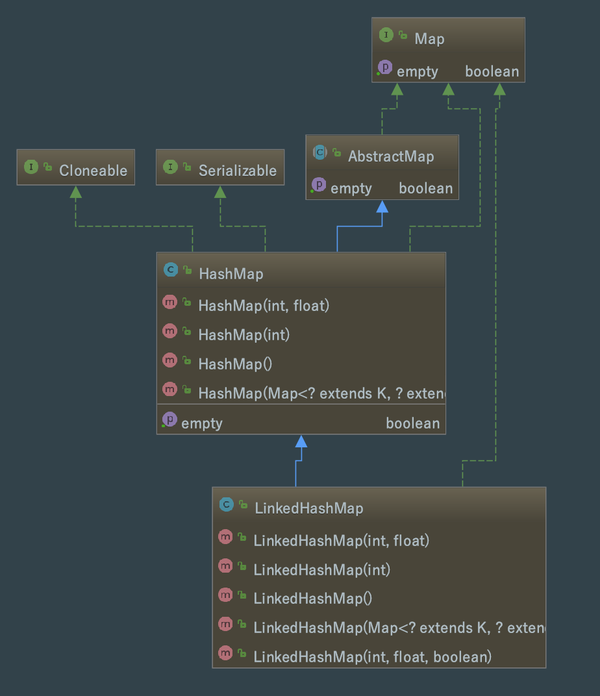Click the Map interface icon

tap(386, 35)
